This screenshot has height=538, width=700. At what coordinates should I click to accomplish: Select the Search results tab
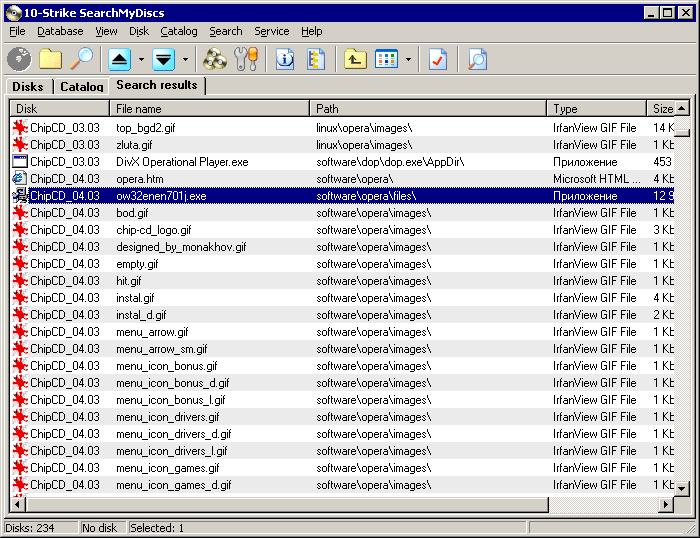click(x=157, y=85)
